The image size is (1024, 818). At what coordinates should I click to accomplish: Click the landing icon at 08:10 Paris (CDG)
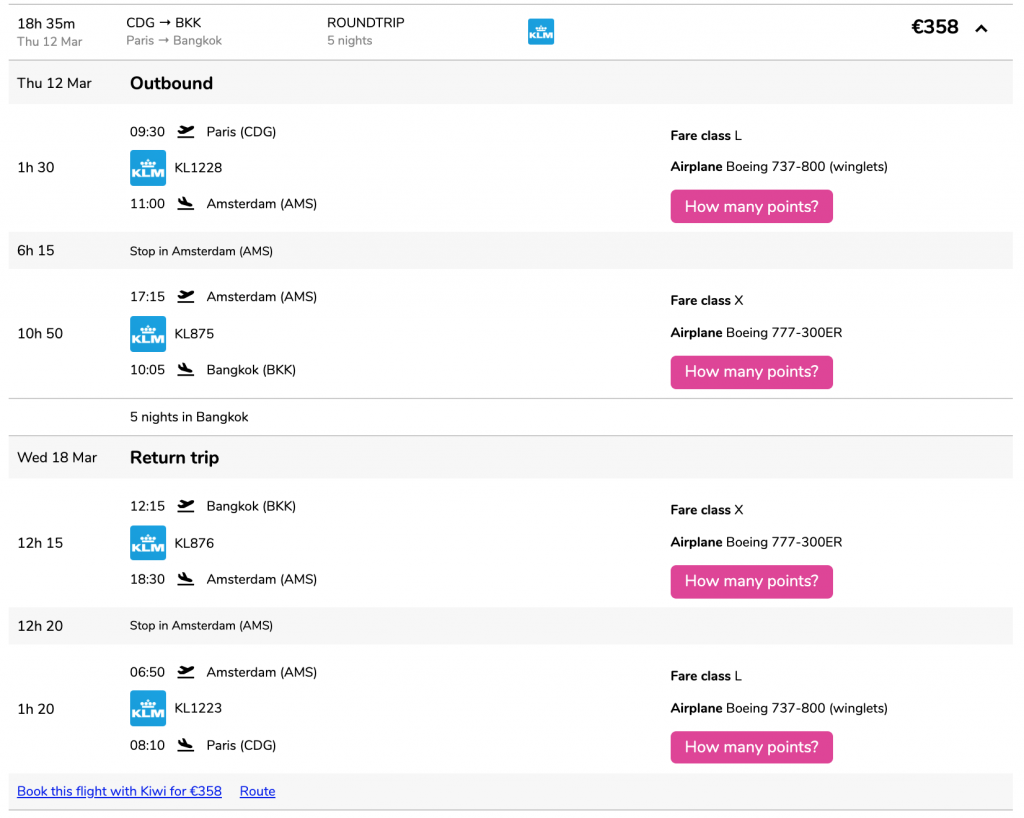pos(186,745)
